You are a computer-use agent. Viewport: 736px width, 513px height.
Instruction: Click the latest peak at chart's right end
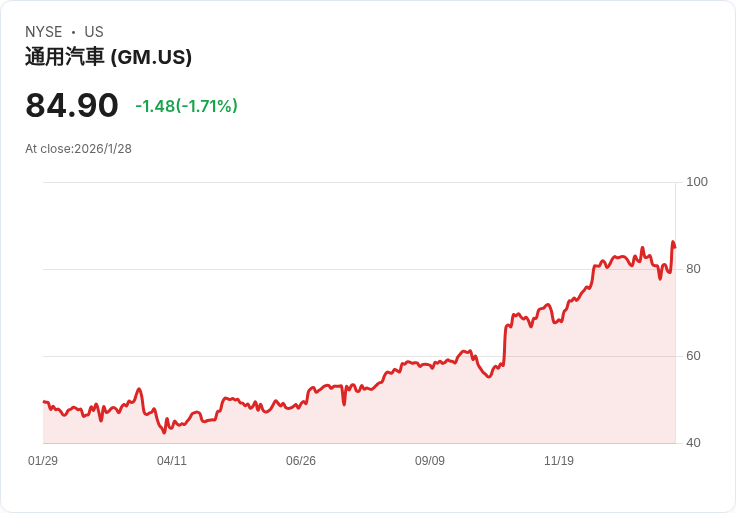coord(673,243)
